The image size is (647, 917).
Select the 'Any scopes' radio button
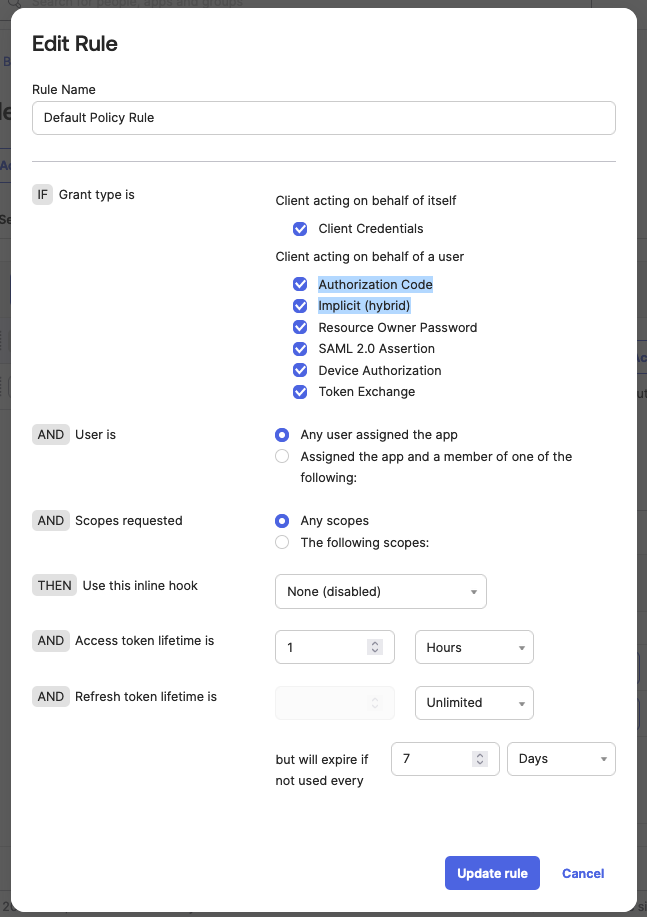point(282,521)
